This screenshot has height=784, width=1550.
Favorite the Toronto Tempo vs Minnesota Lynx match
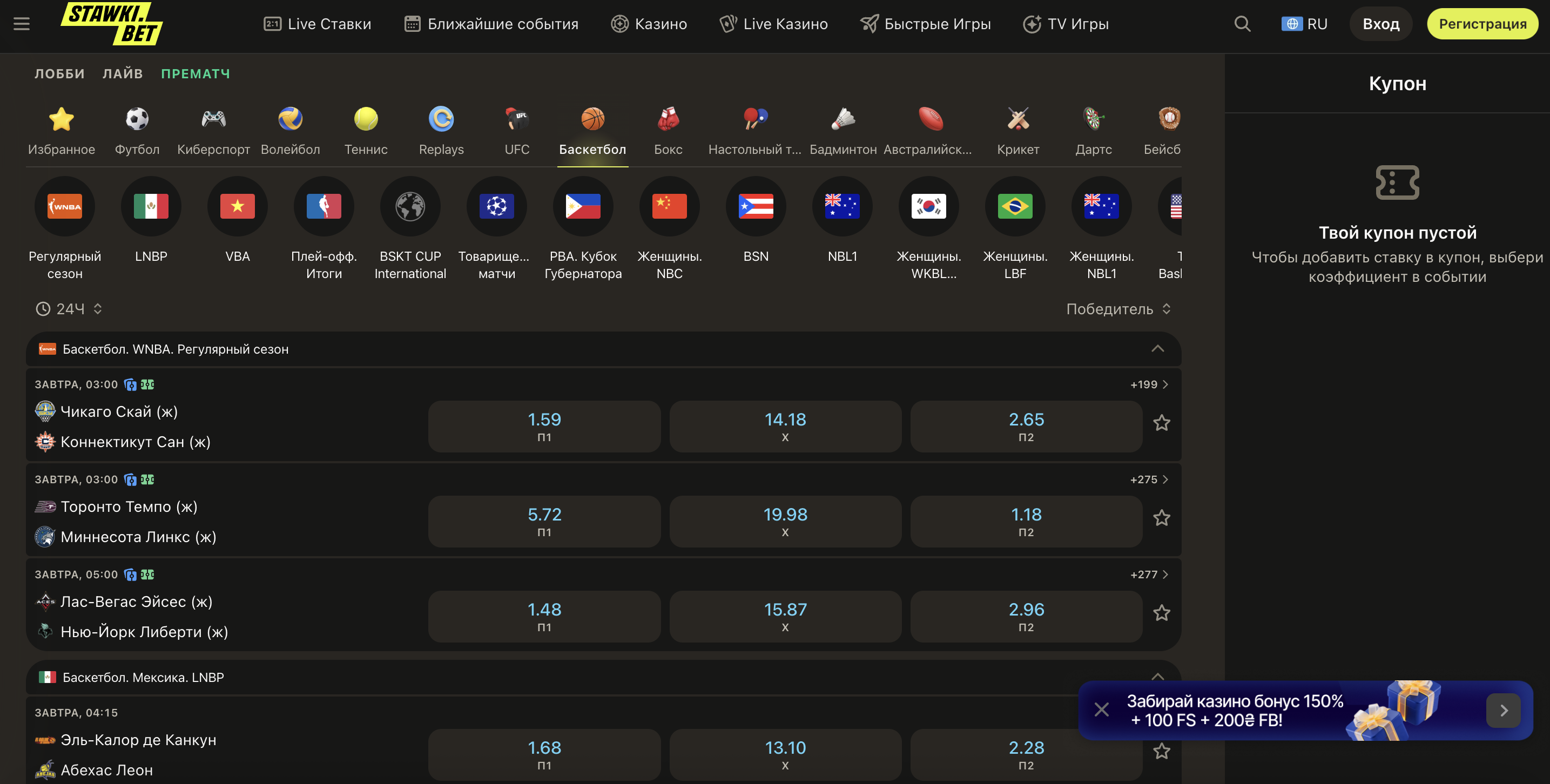(x=1161, y=518)
